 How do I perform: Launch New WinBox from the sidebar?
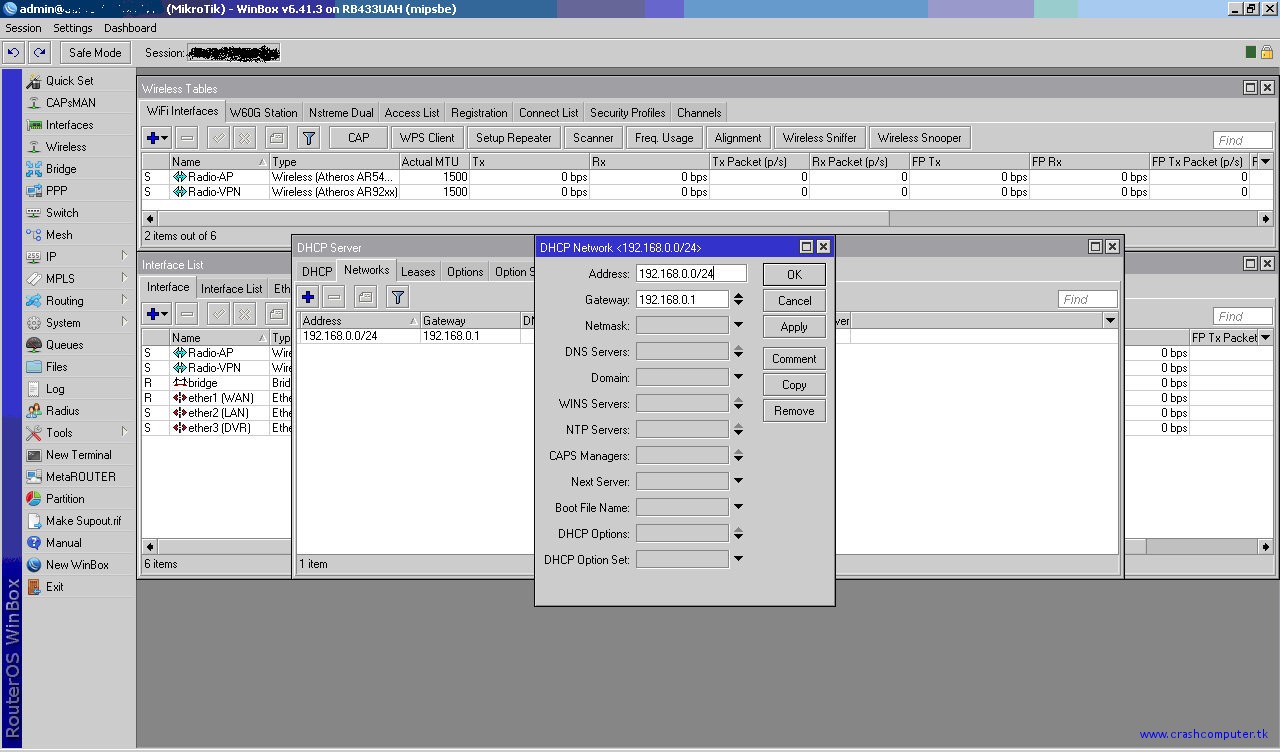(77, 565)
